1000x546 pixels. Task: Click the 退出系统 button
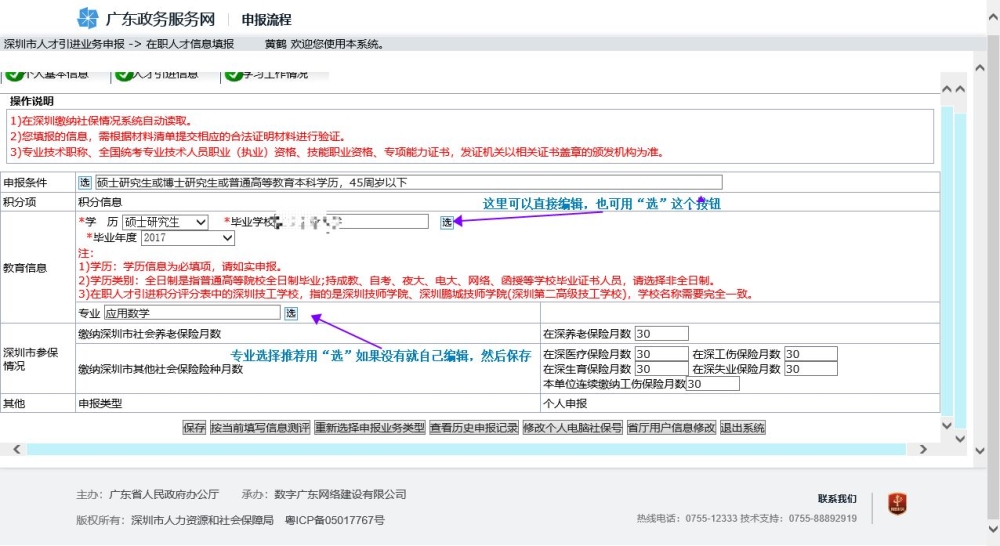[742, 427]
